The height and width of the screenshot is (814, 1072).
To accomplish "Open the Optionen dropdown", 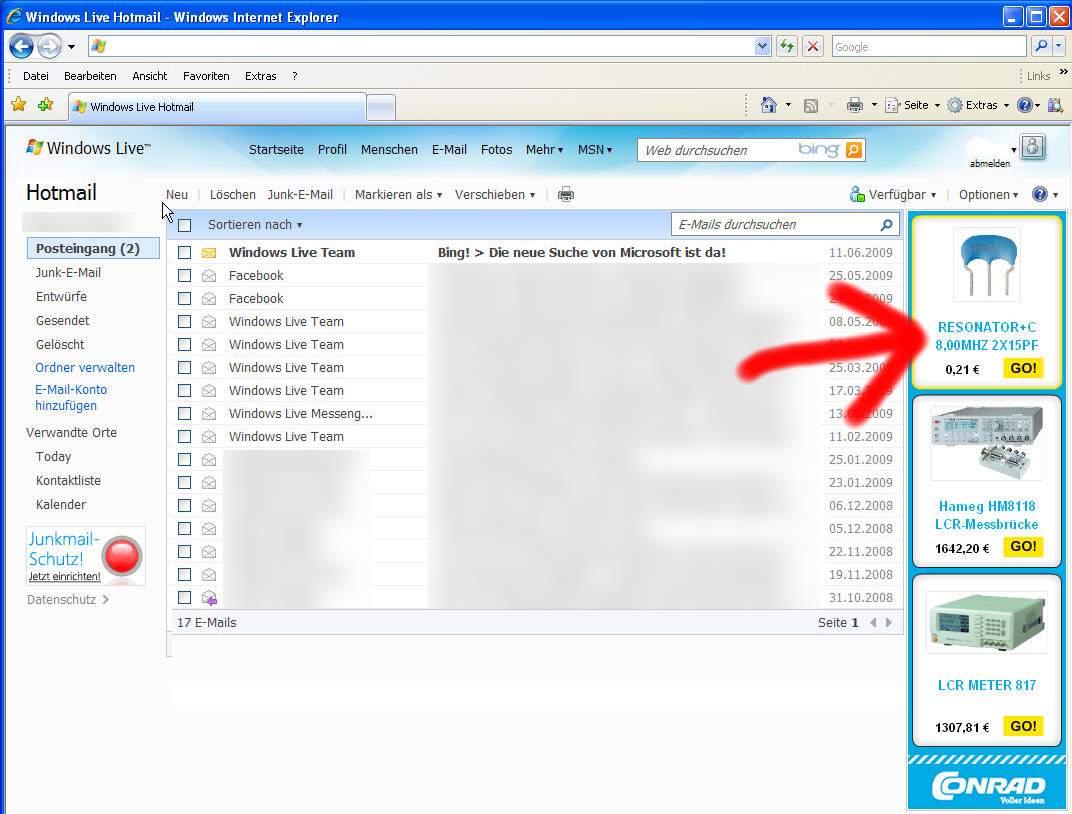I will [989, 195].
